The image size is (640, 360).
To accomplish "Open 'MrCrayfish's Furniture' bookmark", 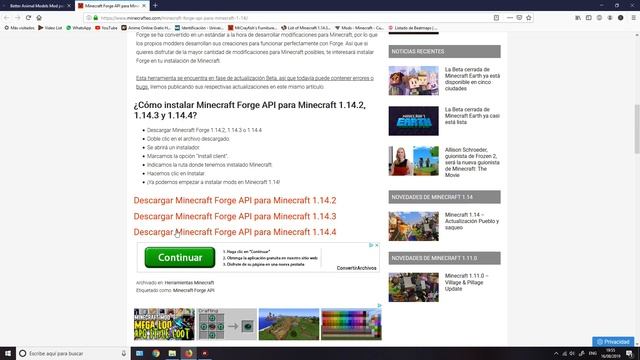I will point(252,28).
